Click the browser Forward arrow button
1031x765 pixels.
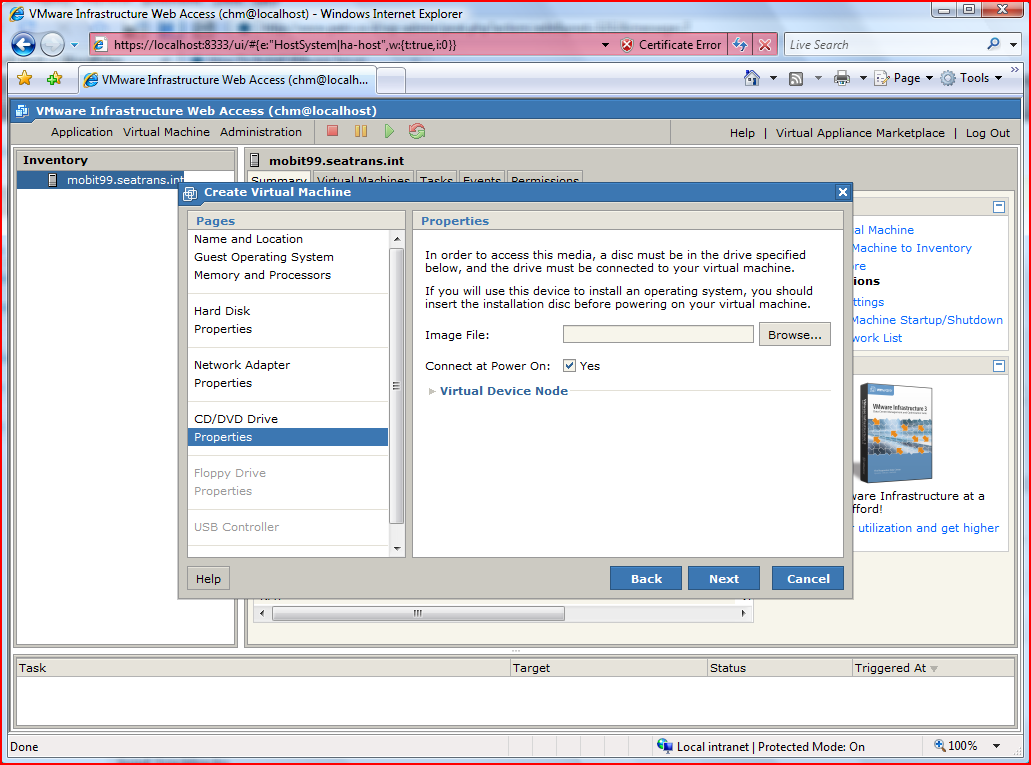coord(53,45)
